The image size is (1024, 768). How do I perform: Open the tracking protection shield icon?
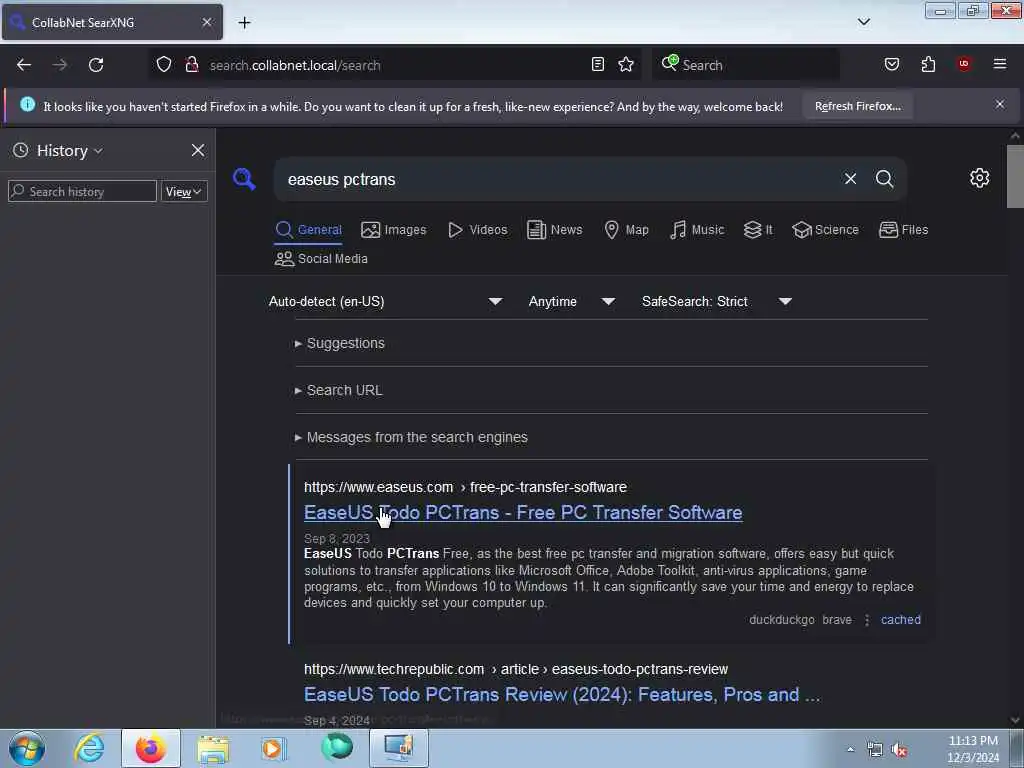tap(164, 65)
